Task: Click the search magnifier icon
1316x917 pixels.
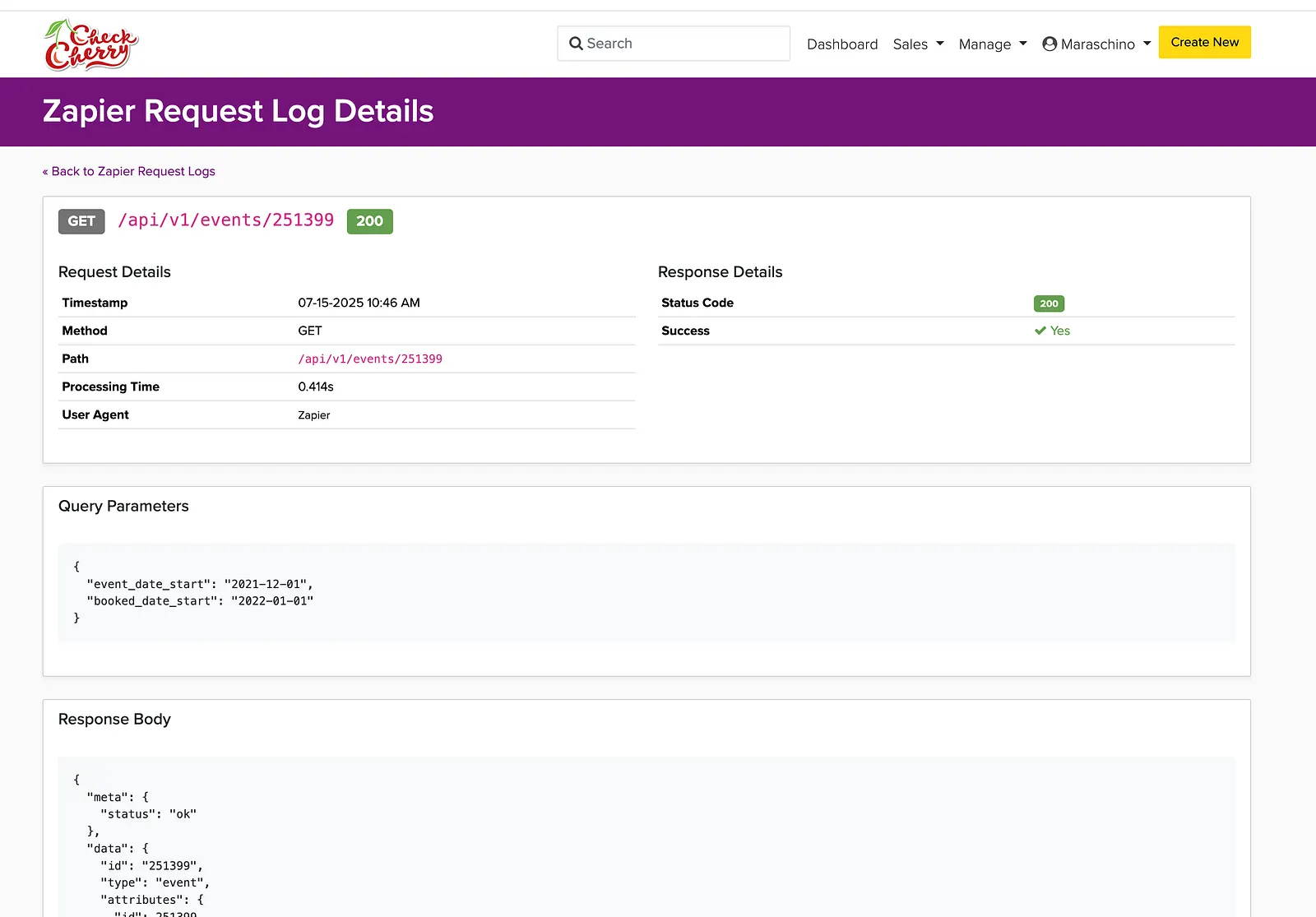Action: pyautogui.click(x=576, y=44)
